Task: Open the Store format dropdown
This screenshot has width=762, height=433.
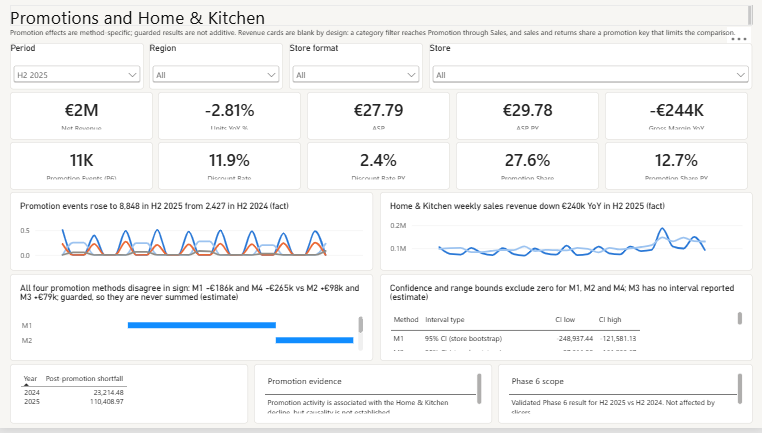Action: coord(356,75)
